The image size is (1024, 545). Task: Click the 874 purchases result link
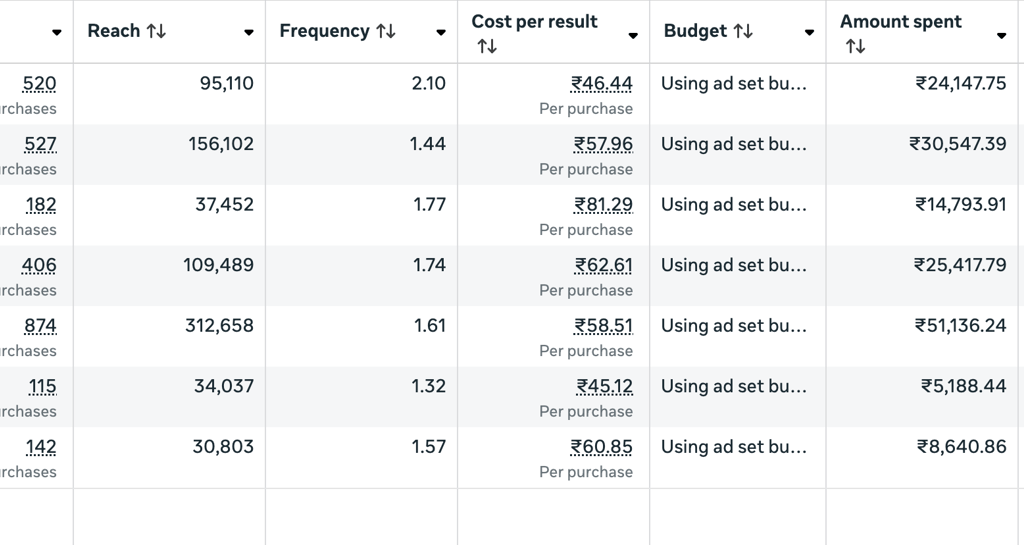coord(40,326)
